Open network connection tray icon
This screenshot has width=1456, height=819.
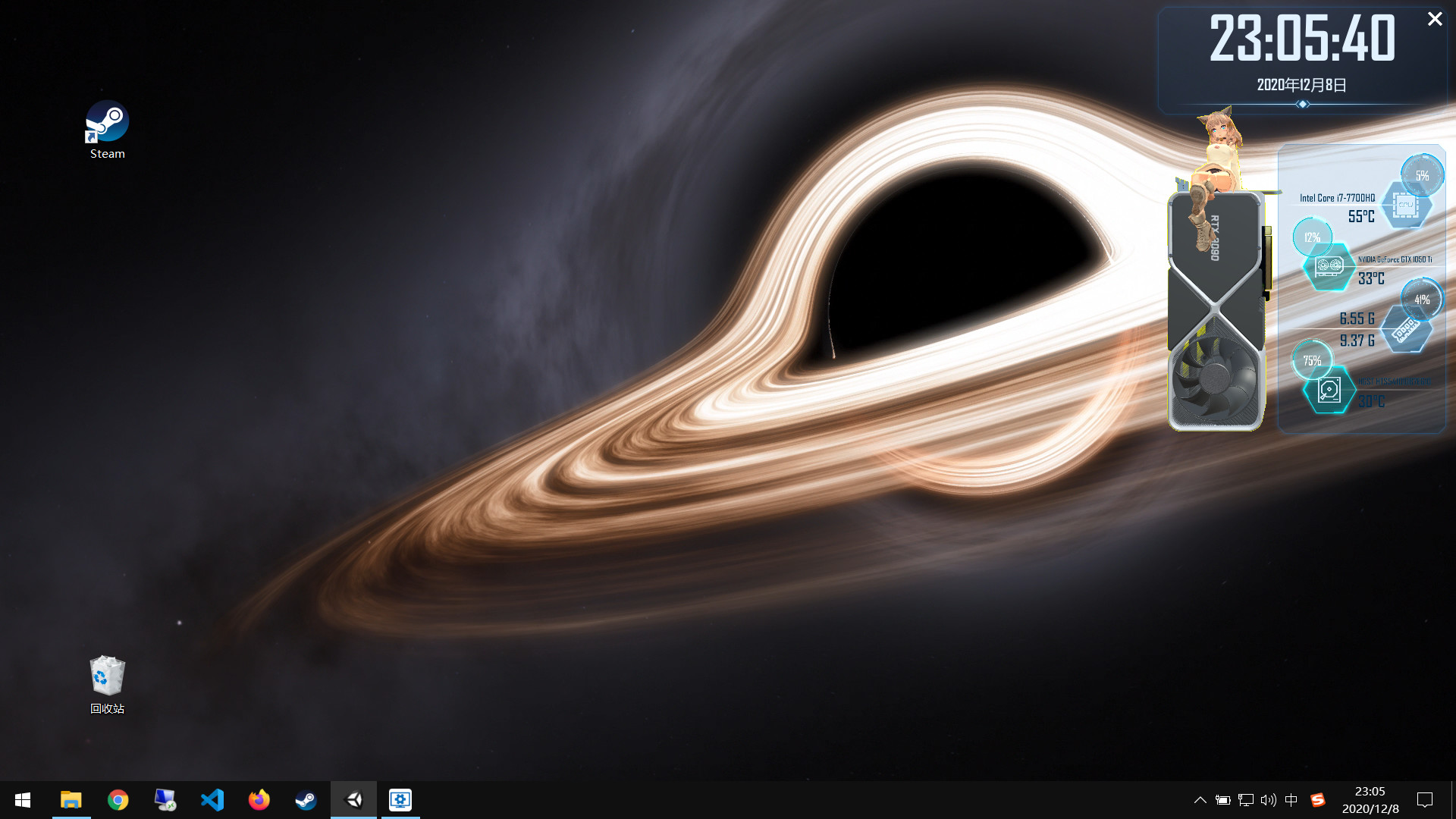(1245, 800)
